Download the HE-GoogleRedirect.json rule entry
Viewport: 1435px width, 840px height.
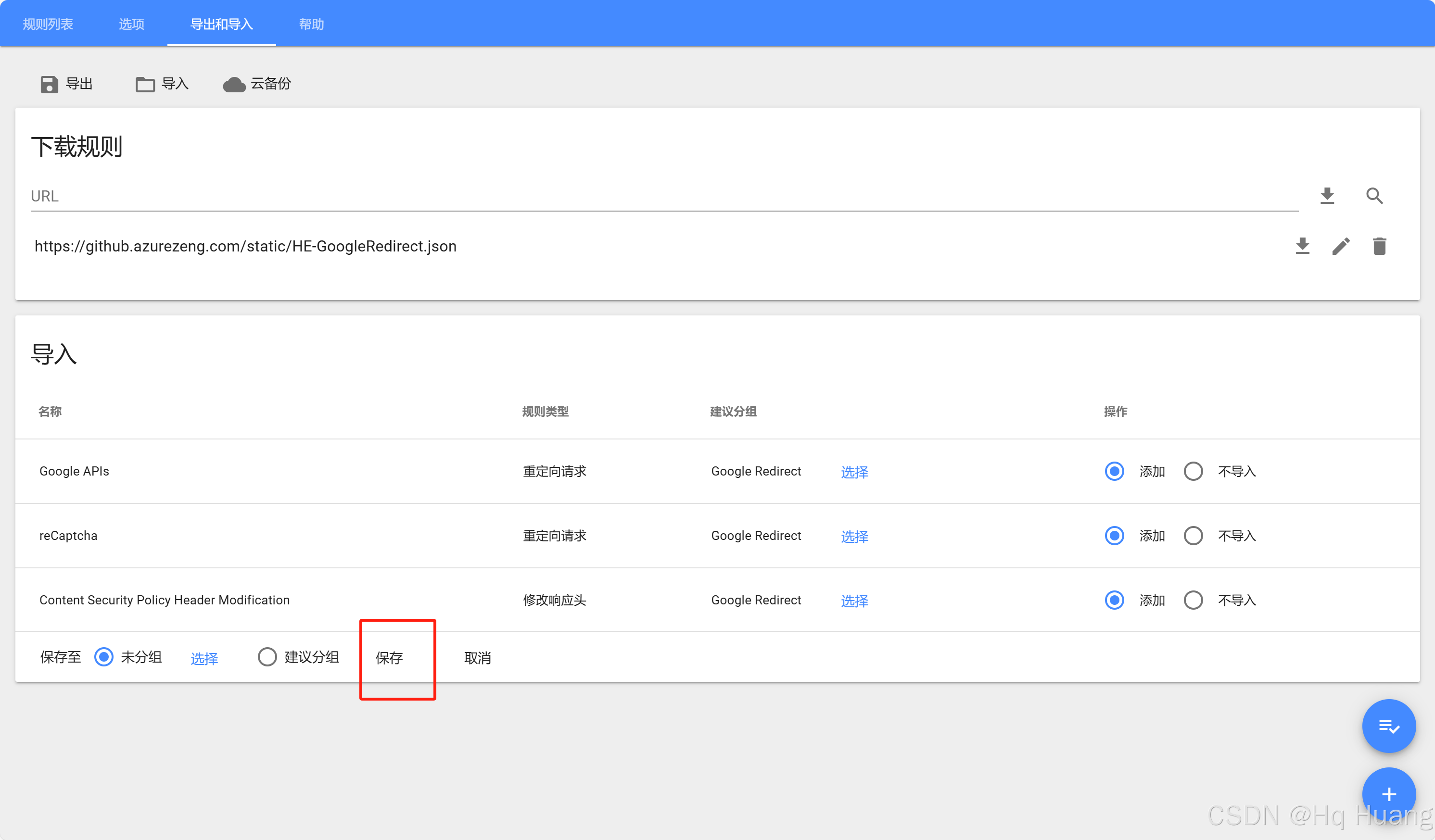click(1302, 246)
